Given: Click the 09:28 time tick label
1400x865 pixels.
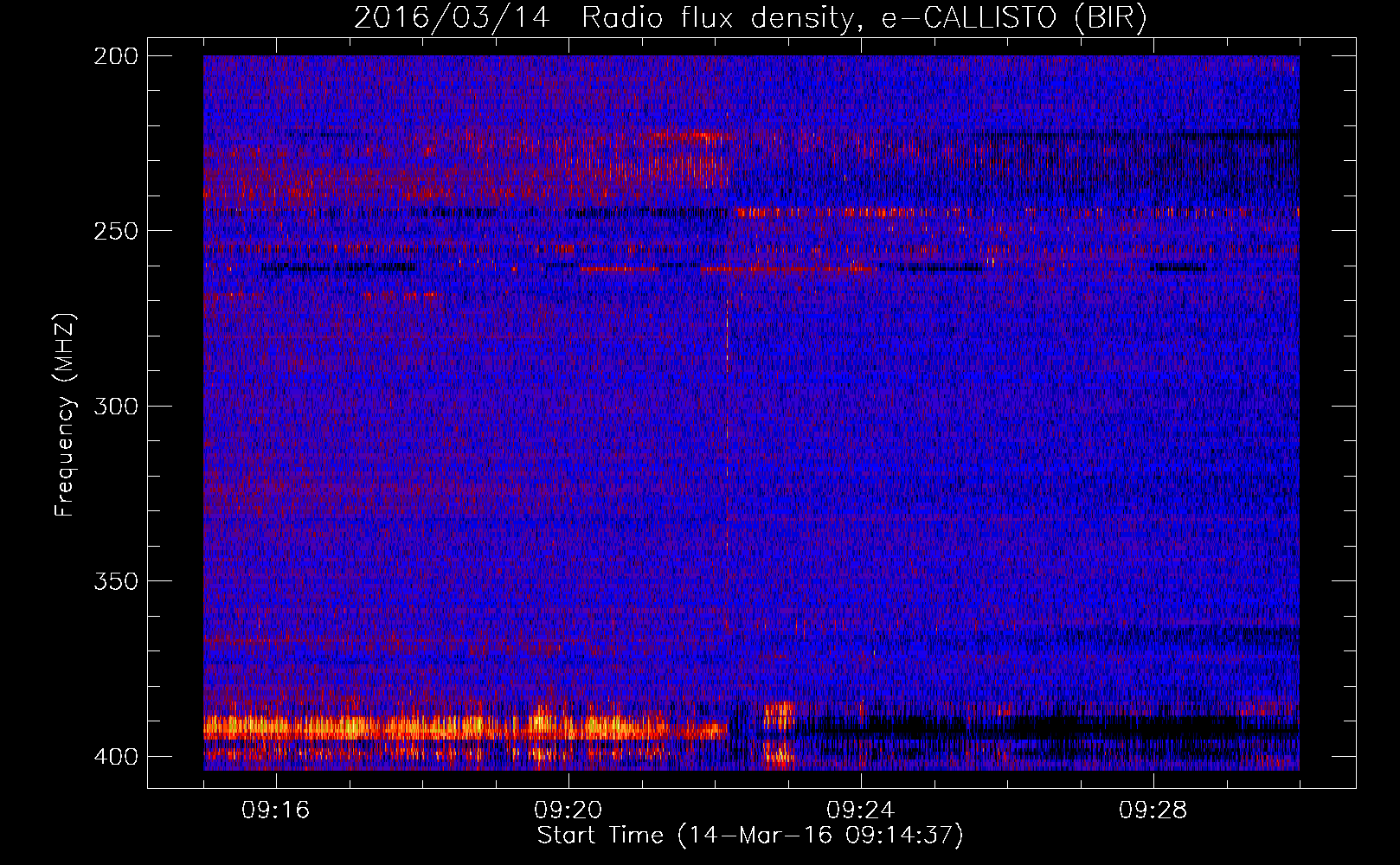Looking at the screenshot, I should click(1153, 811).
